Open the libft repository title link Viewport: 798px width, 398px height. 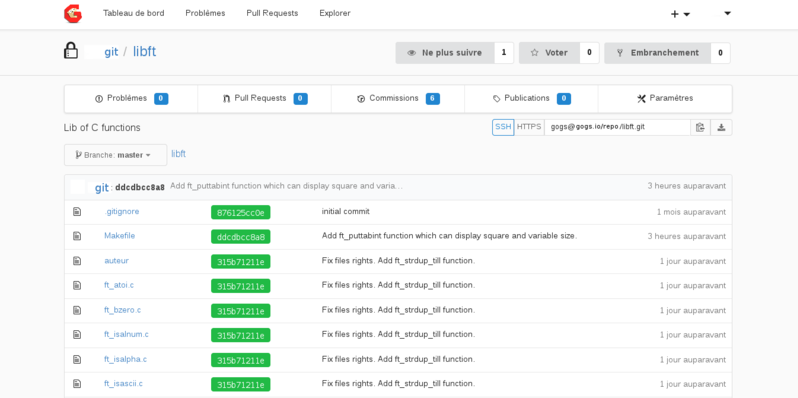click(145, 52)
